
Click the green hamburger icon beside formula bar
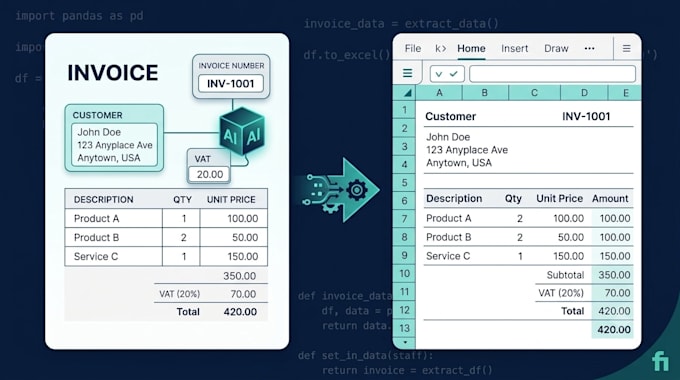tap(407, 73)
